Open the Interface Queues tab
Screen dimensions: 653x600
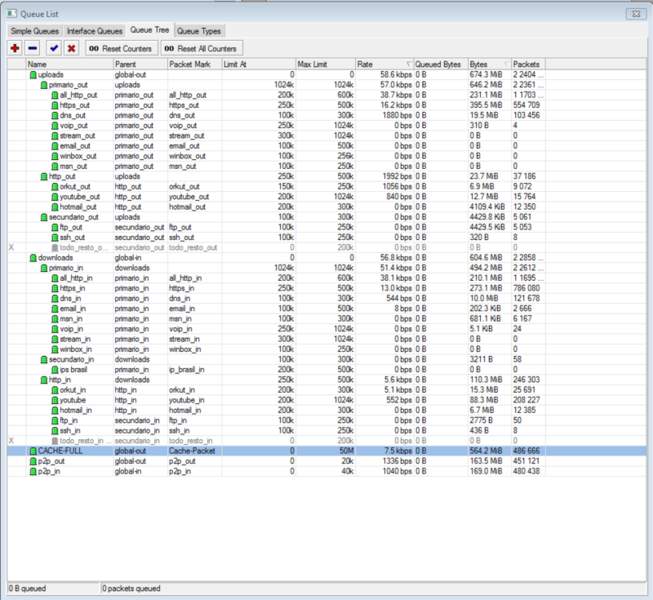(x=95, y=31)
